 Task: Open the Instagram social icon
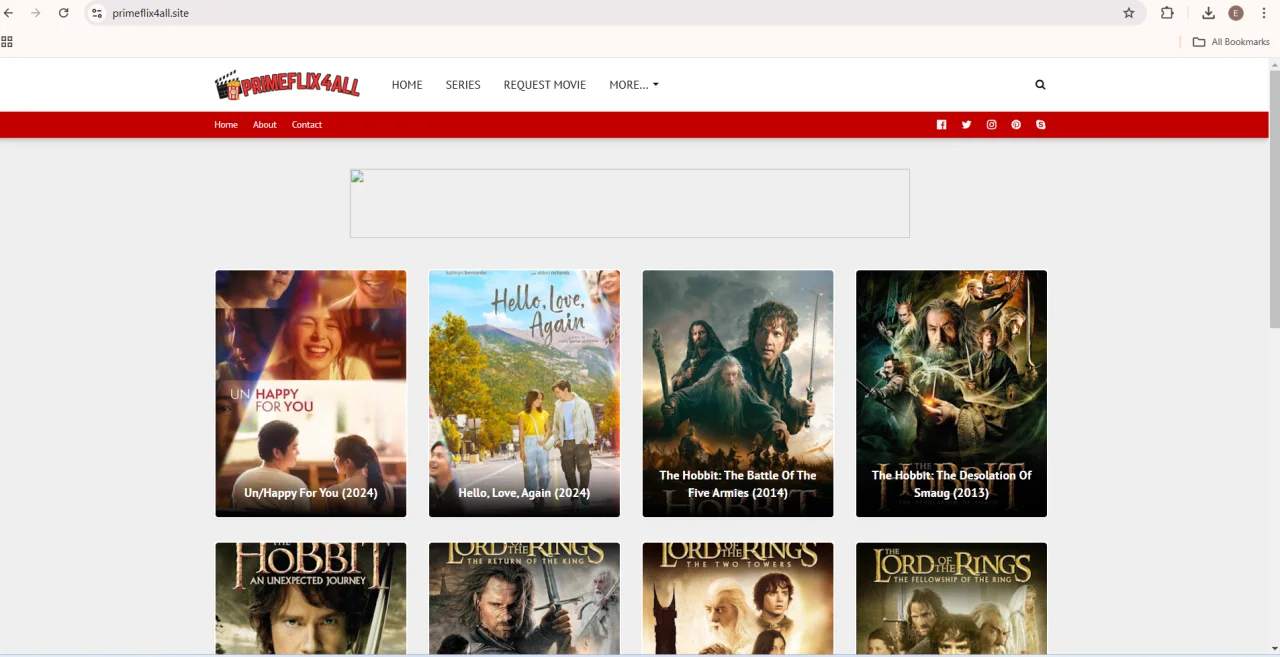tap(991, 125)
